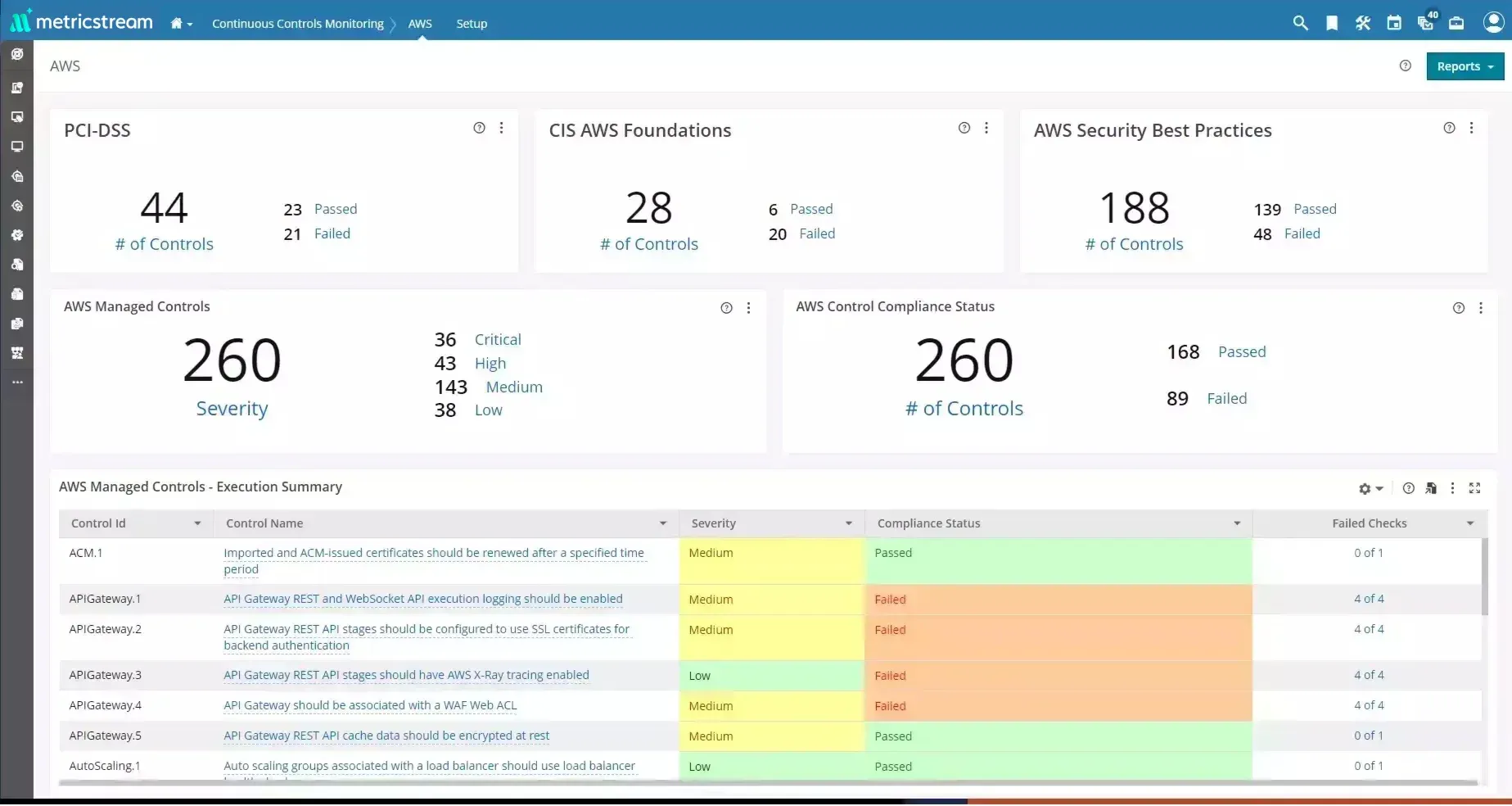The height and width of the screenshot is (806, 1512).
Task: Open the Execution Summary gear settings dropdown
Action: click(x=1370, y=488)
